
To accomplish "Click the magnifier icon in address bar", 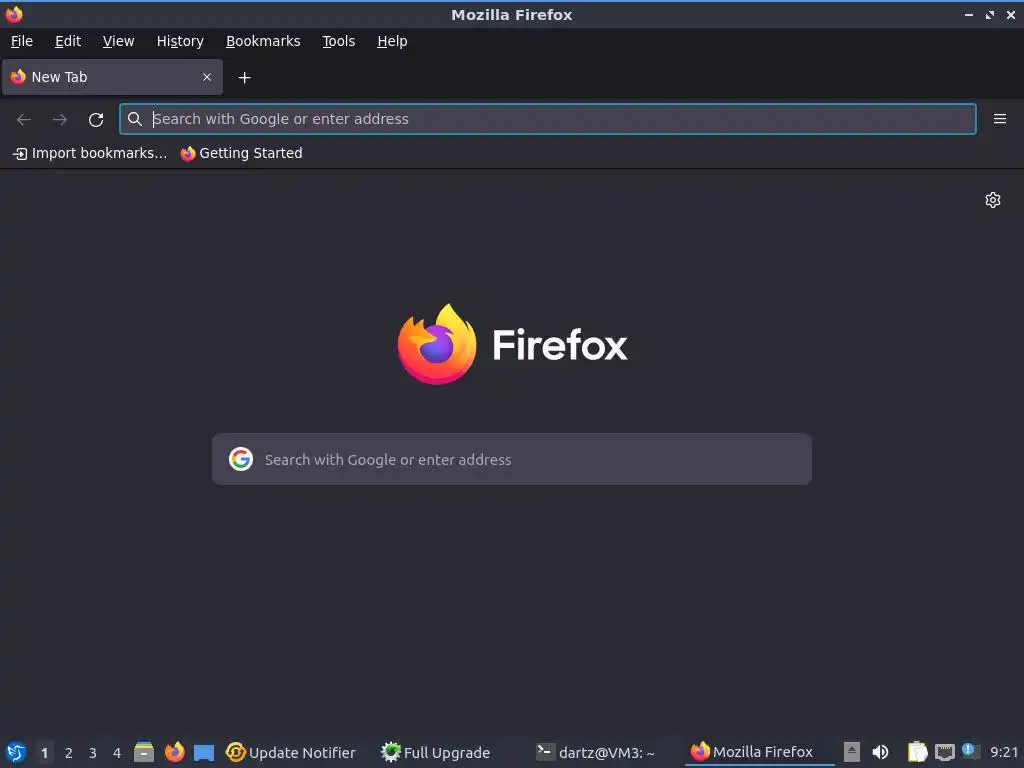I will click(x=135, y=119).
